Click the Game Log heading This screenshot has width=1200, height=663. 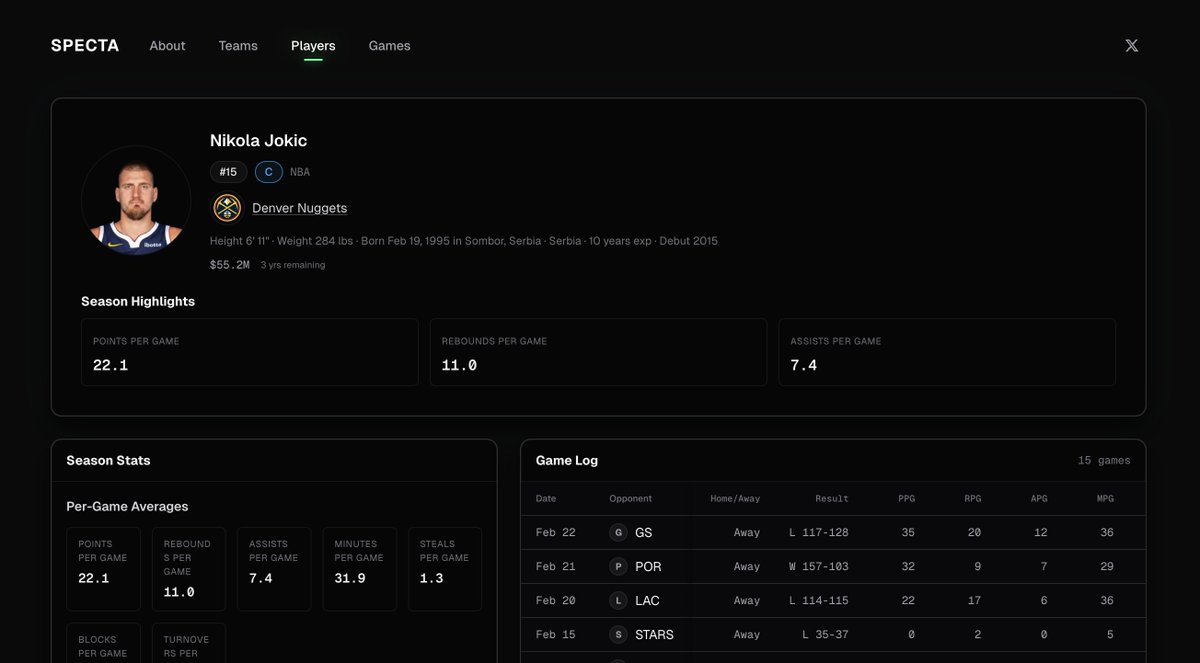pyautogui.click(x=567, y=460)
